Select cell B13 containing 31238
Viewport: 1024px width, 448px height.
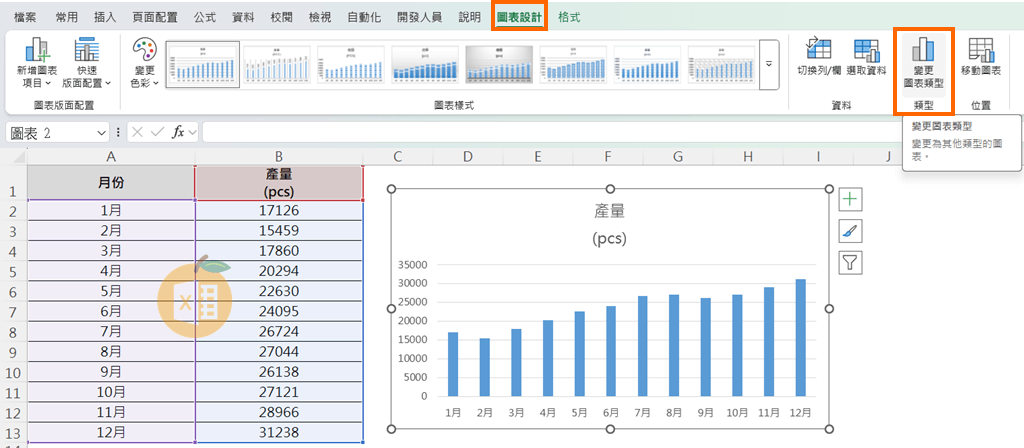[x=279, y=432]
